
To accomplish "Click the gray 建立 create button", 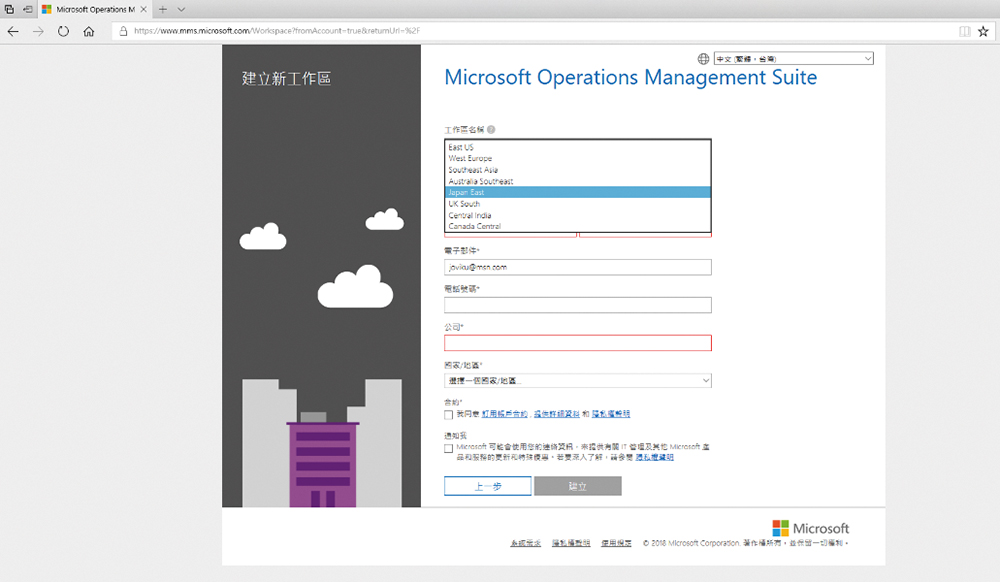I will click(578, 486).
